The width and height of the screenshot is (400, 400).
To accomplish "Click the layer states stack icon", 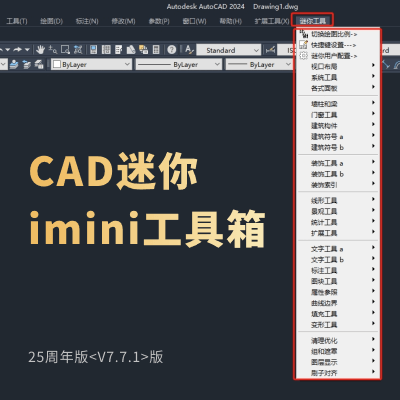I will point(39,64).
